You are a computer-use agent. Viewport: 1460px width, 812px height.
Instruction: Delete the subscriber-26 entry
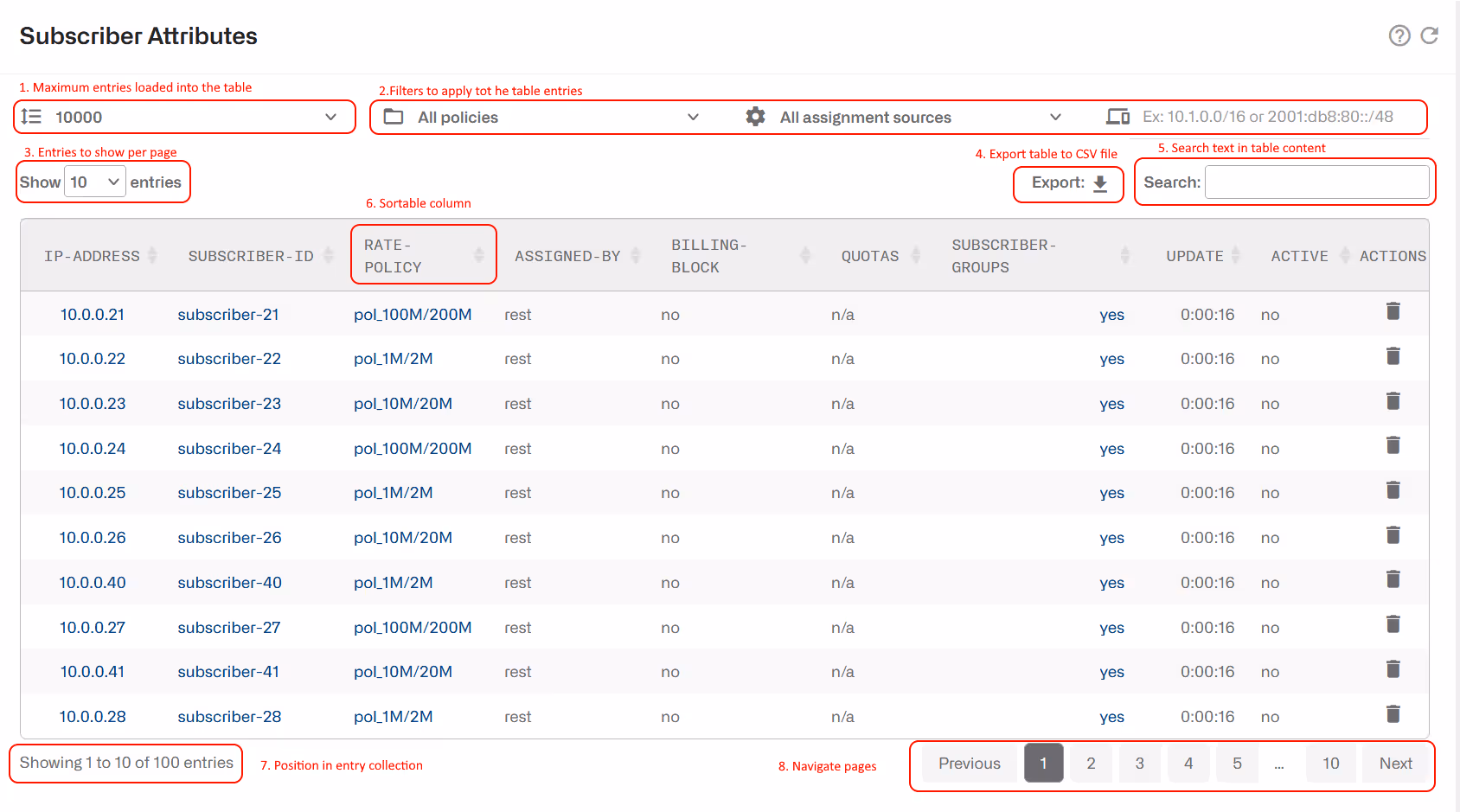1393,535
